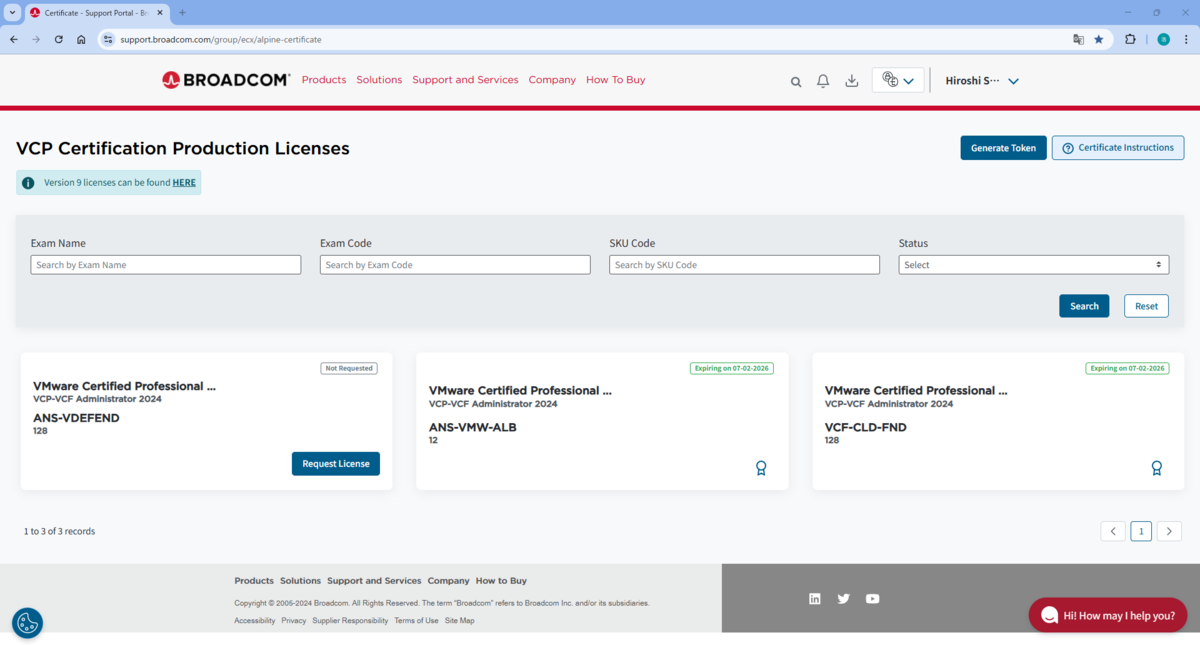
Task: Open the Hi! How may I help you chat
Action: point(1108,615)
